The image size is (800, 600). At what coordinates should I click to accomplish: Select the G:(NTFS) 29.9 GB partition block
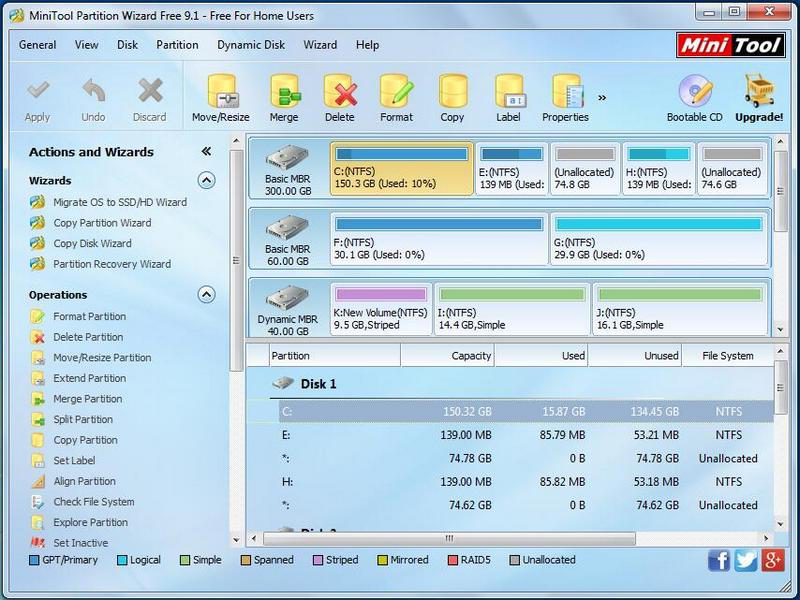(x=659, y=239)
